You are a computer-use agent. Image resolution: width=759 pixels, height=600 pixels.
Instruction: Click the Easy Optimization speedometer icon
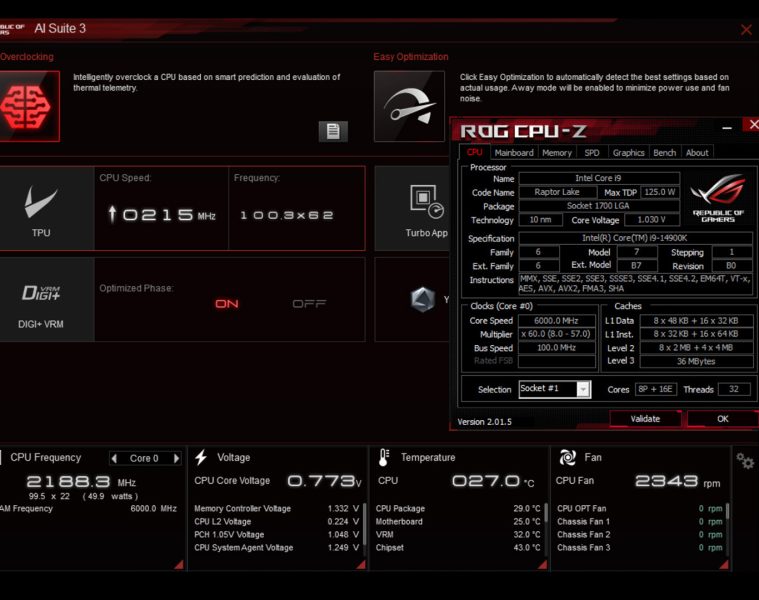[x=409, y=106]
